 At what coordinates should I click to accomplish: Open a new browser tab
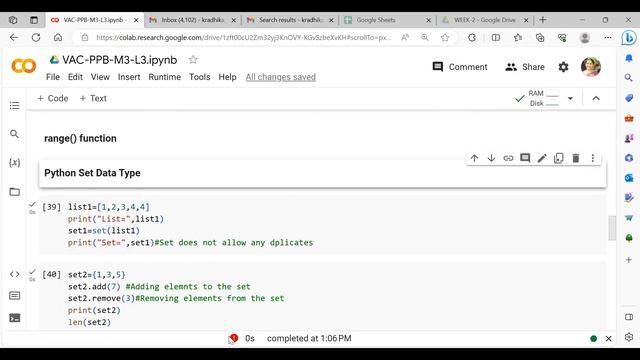[x=542, y=20]
